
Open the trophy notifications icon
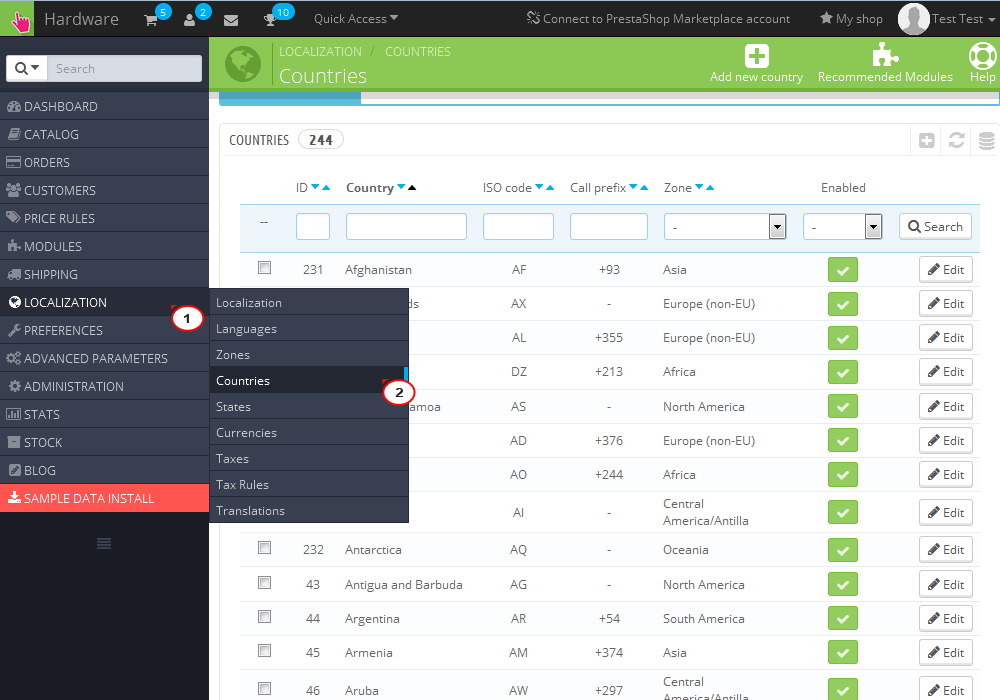pyautogui.click(x=270, y=19)
